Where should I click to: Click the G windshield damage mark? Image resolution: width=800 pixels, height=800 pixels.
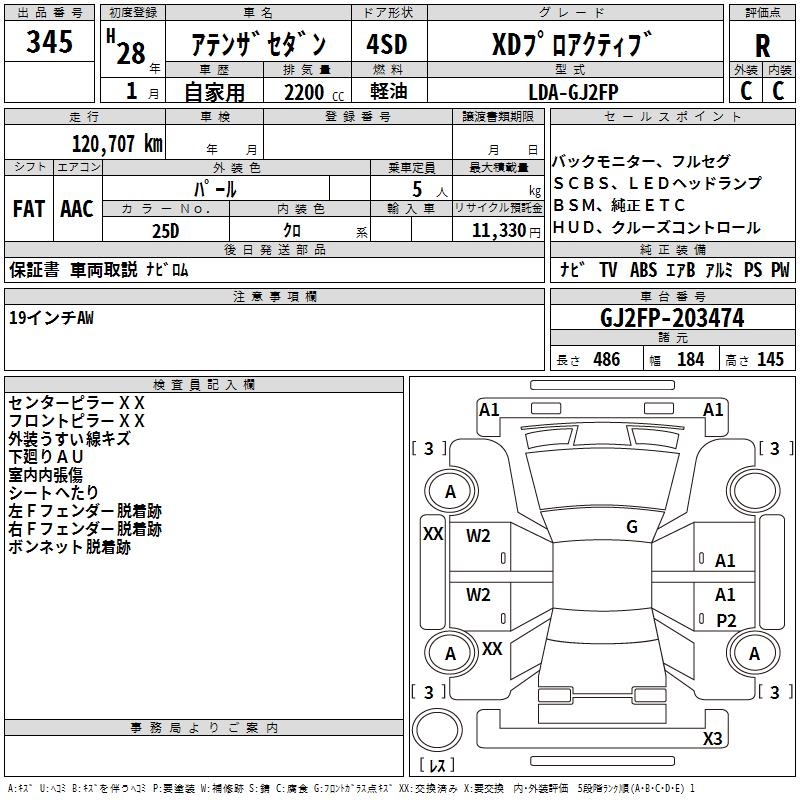(x=631, y=527)
